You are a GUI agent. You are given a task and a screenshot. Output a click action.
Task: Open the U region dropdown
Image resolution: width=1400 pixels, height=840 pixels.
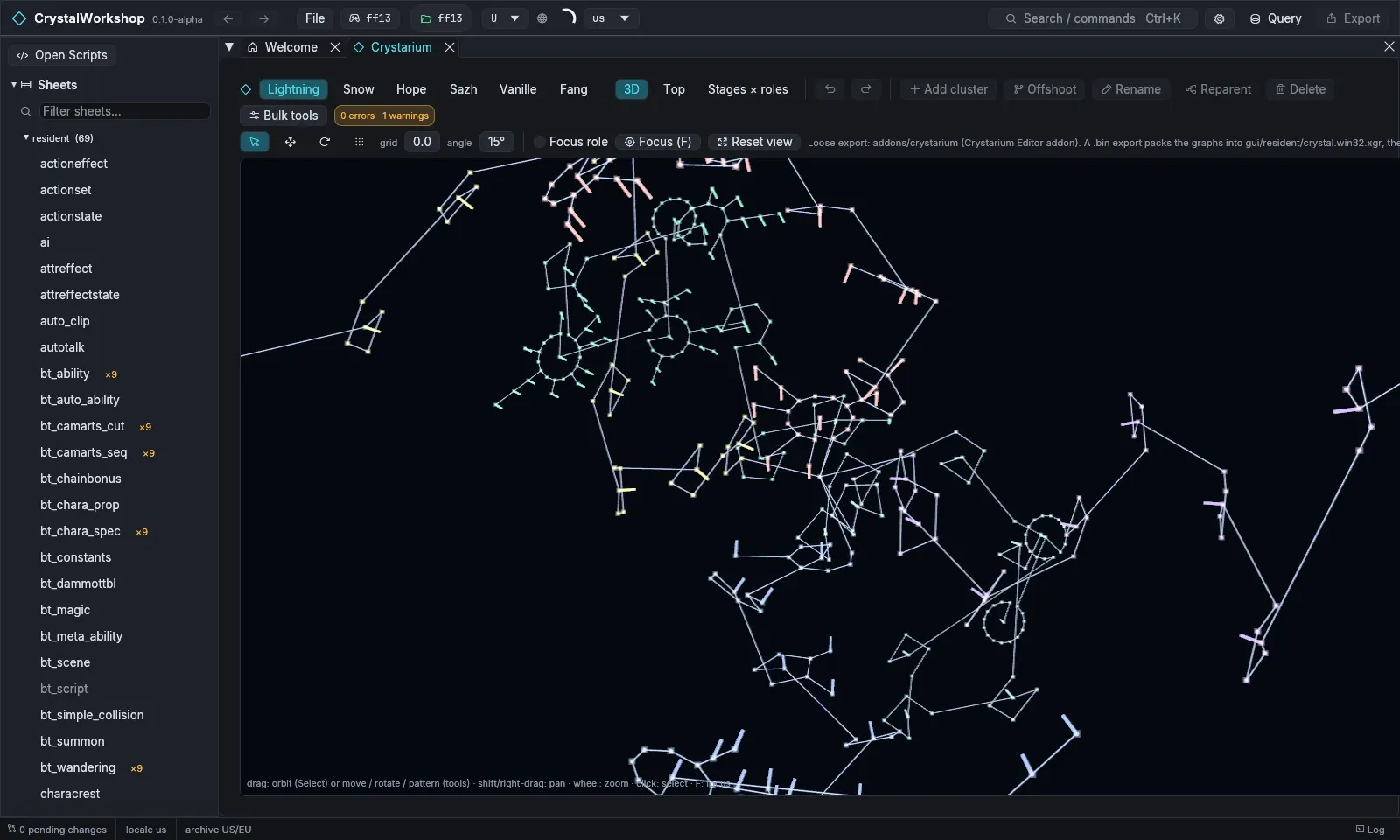(x=504, y=18)
